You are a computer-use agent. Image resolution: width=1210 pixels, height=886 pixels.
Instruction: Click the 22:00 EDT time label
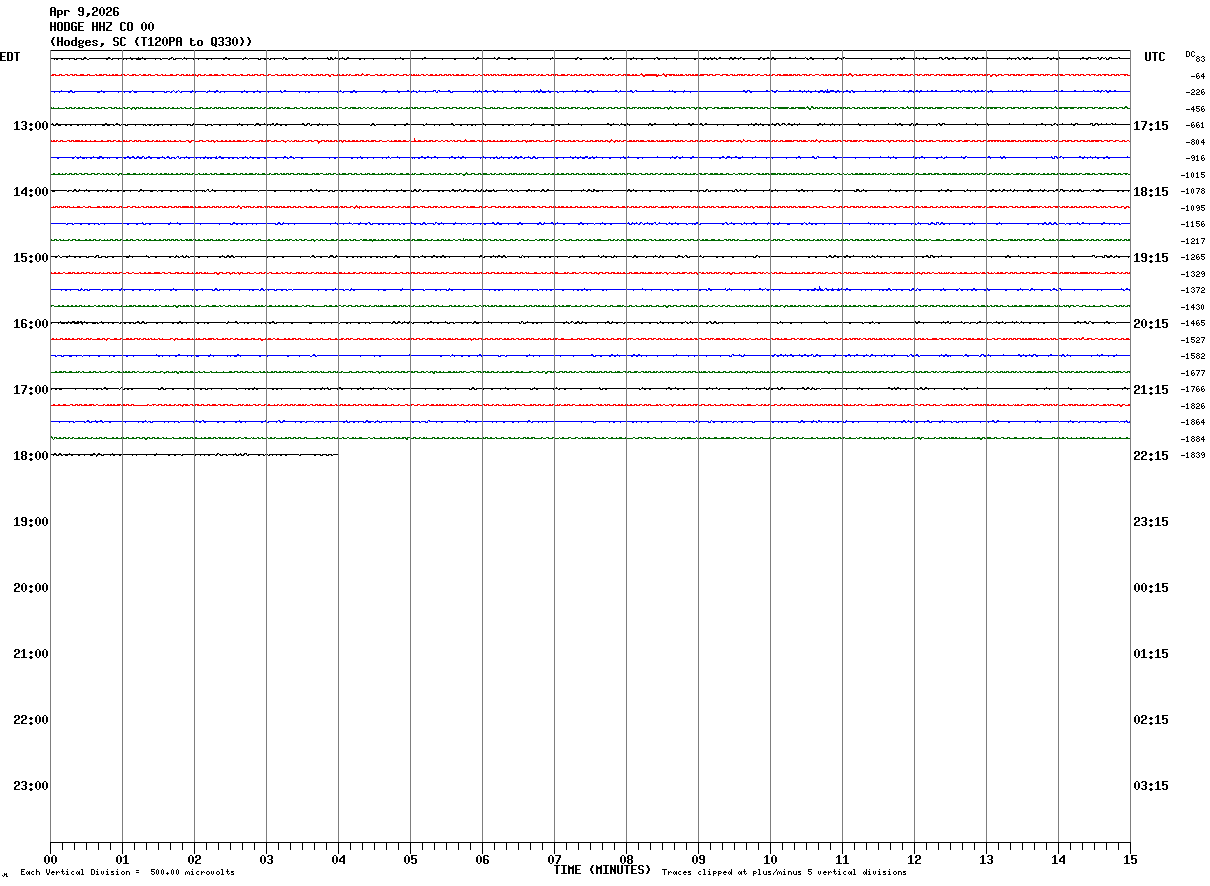click(x=30, y=720)
